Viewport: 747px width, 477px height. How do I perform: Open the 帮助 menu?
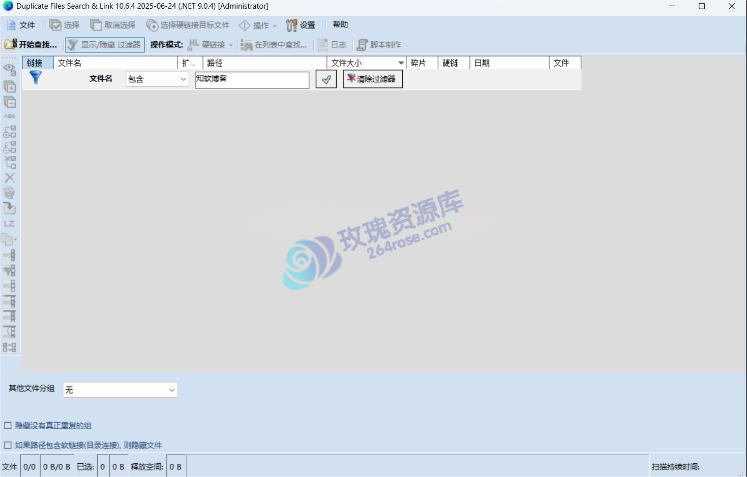(x=340, y=24)
